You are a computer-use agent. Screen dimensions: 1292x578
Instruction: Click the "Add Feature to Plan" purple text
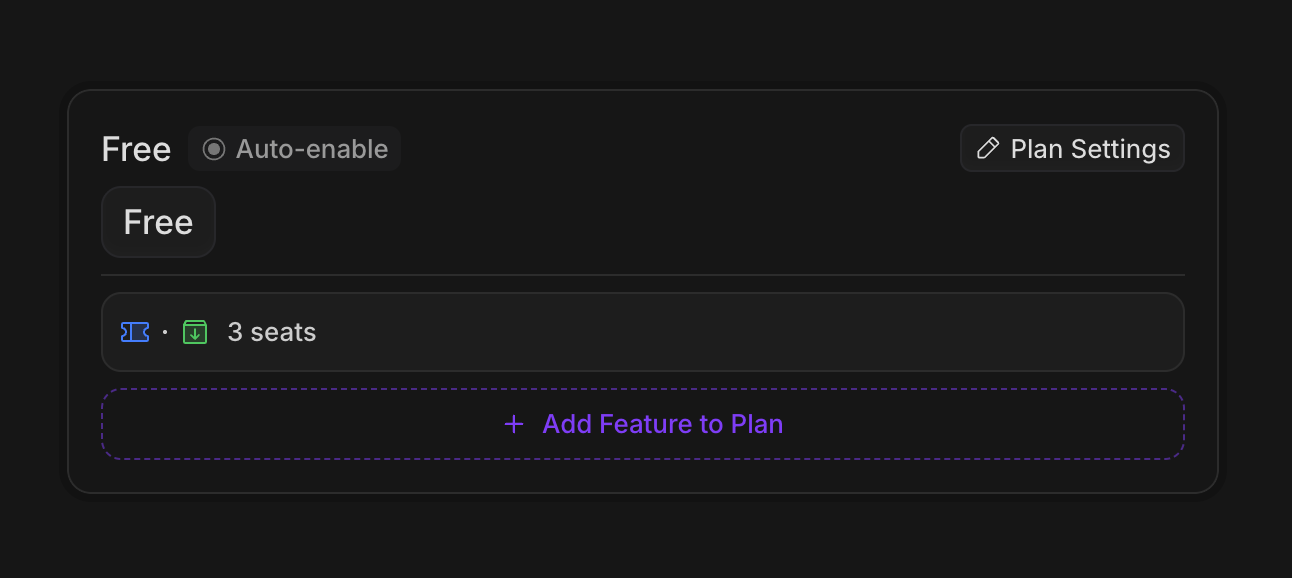click(662, 424)
